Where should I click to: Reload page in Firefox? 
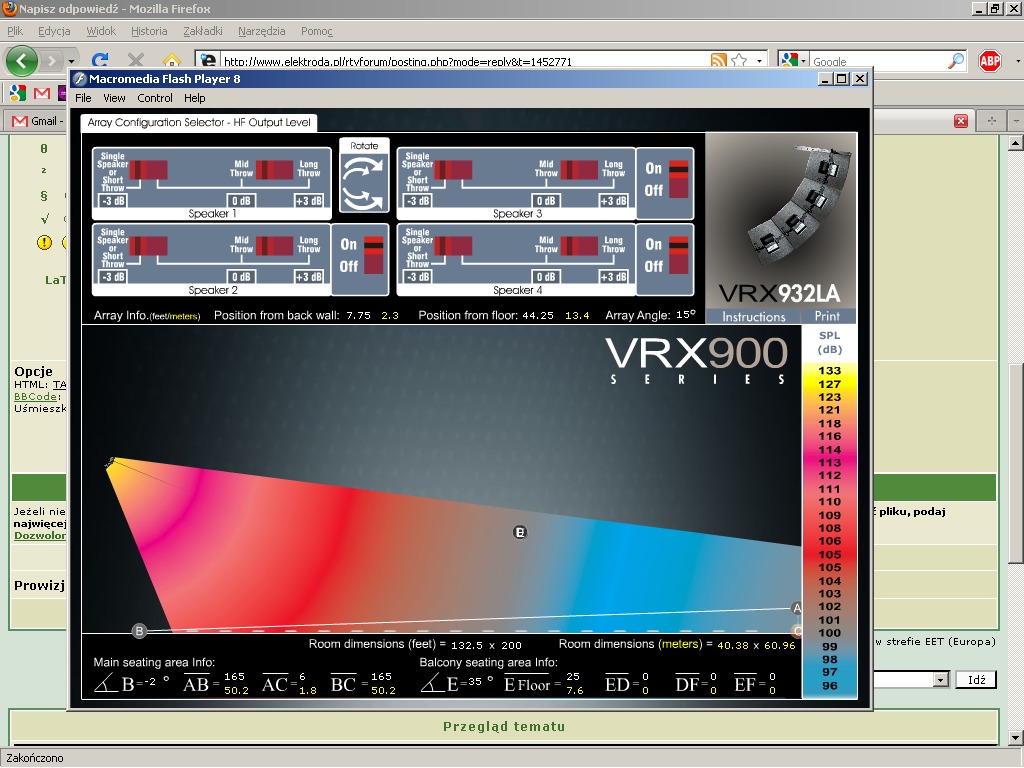99,61
